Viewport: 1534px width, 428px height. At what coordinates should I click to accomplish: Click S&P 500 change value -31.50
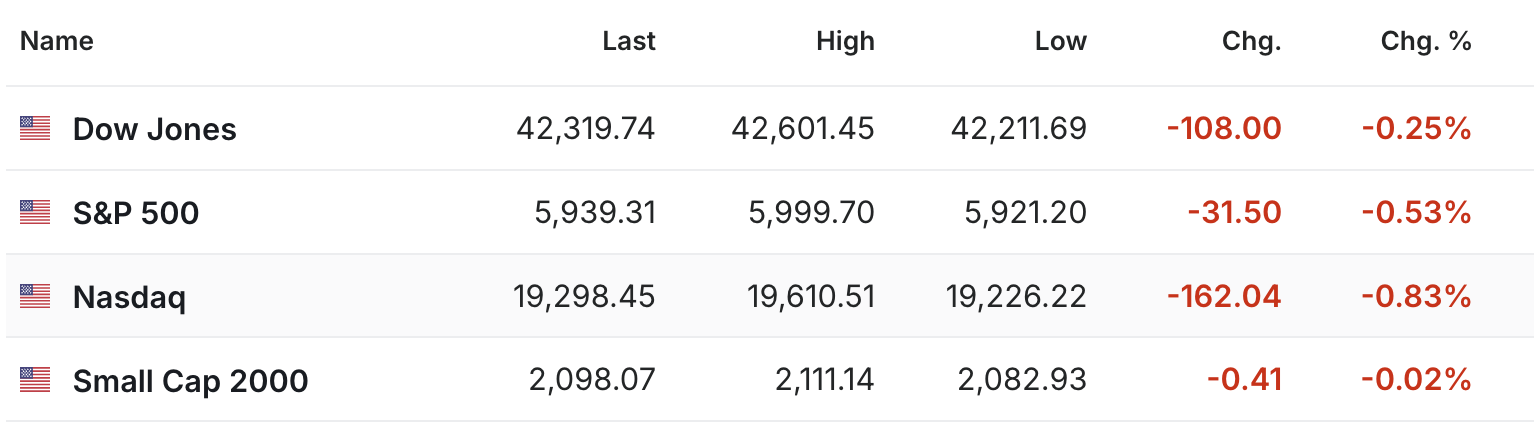(x=1234, y=213)
